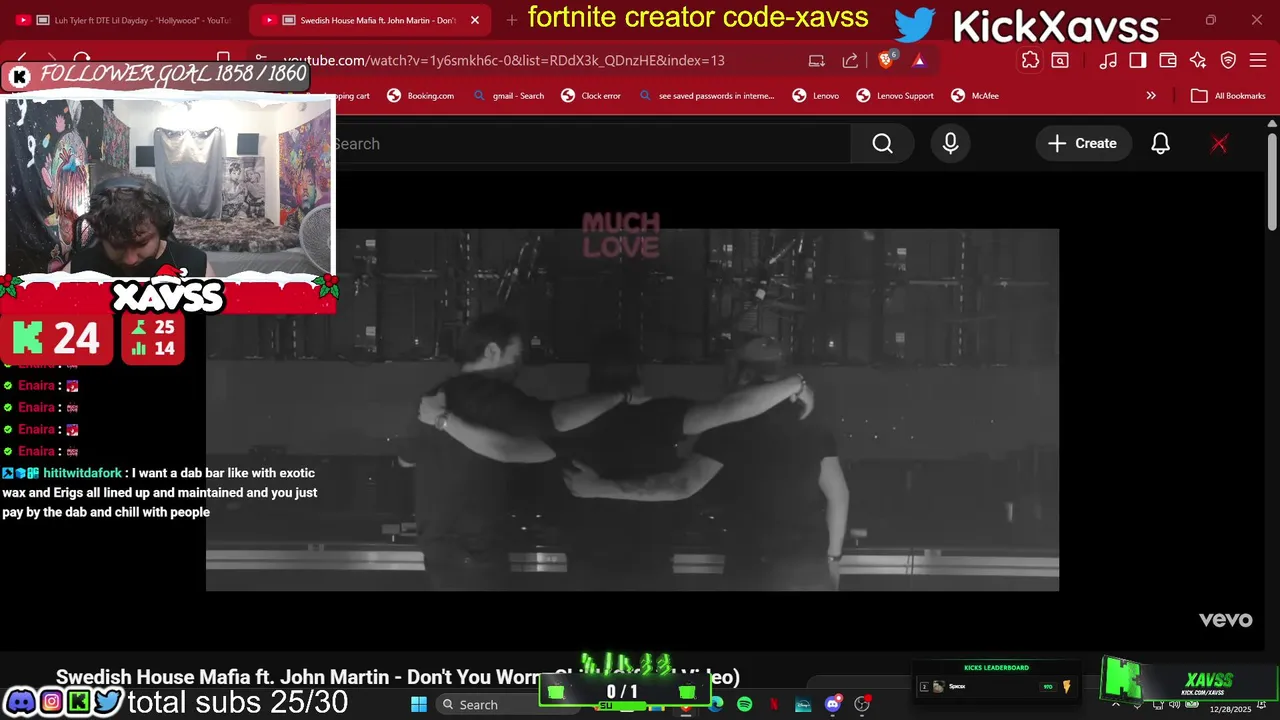Open the McAfee bookmark

975,96
